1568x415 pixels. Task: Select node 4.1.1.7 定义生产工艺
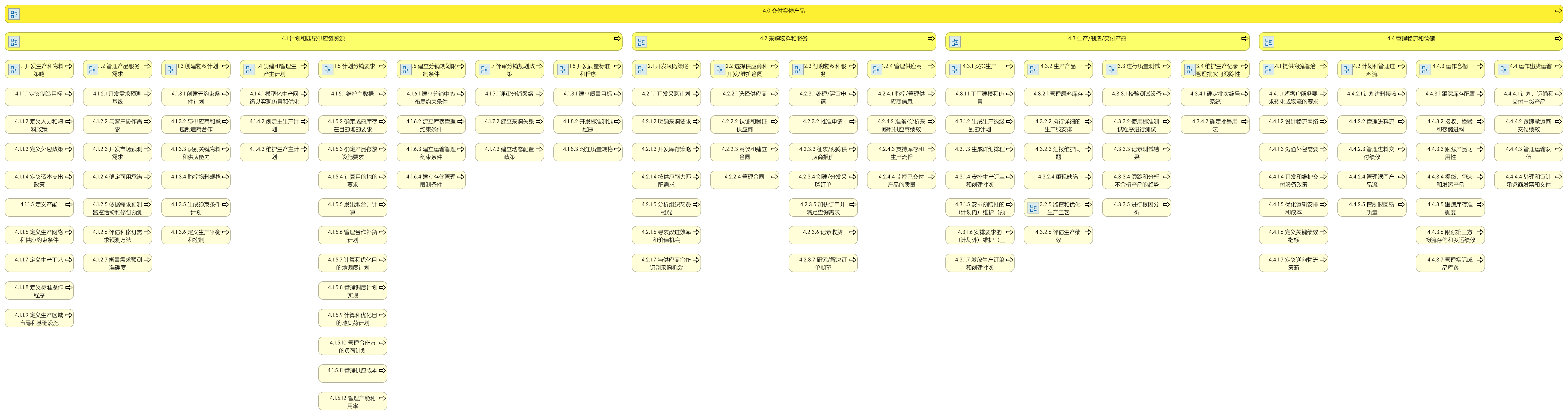tap(39, 263)
